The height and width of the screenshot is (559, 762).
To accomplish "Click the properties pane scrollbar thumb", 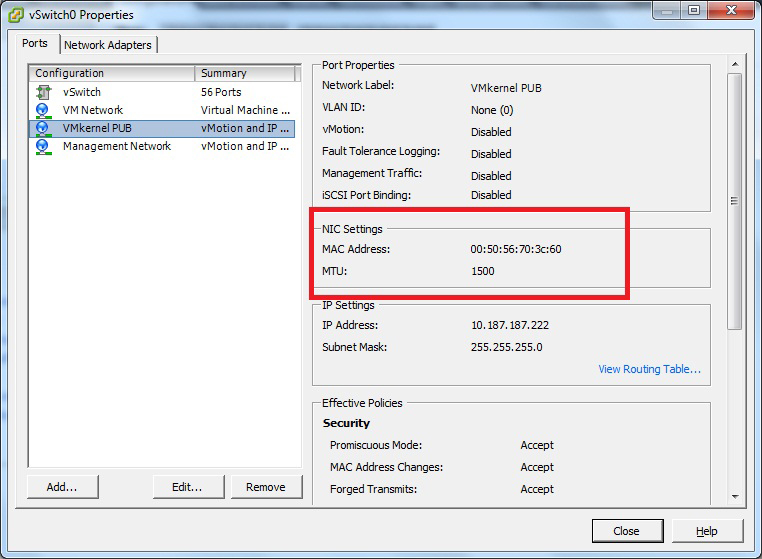I will click(x=735, y=201).
